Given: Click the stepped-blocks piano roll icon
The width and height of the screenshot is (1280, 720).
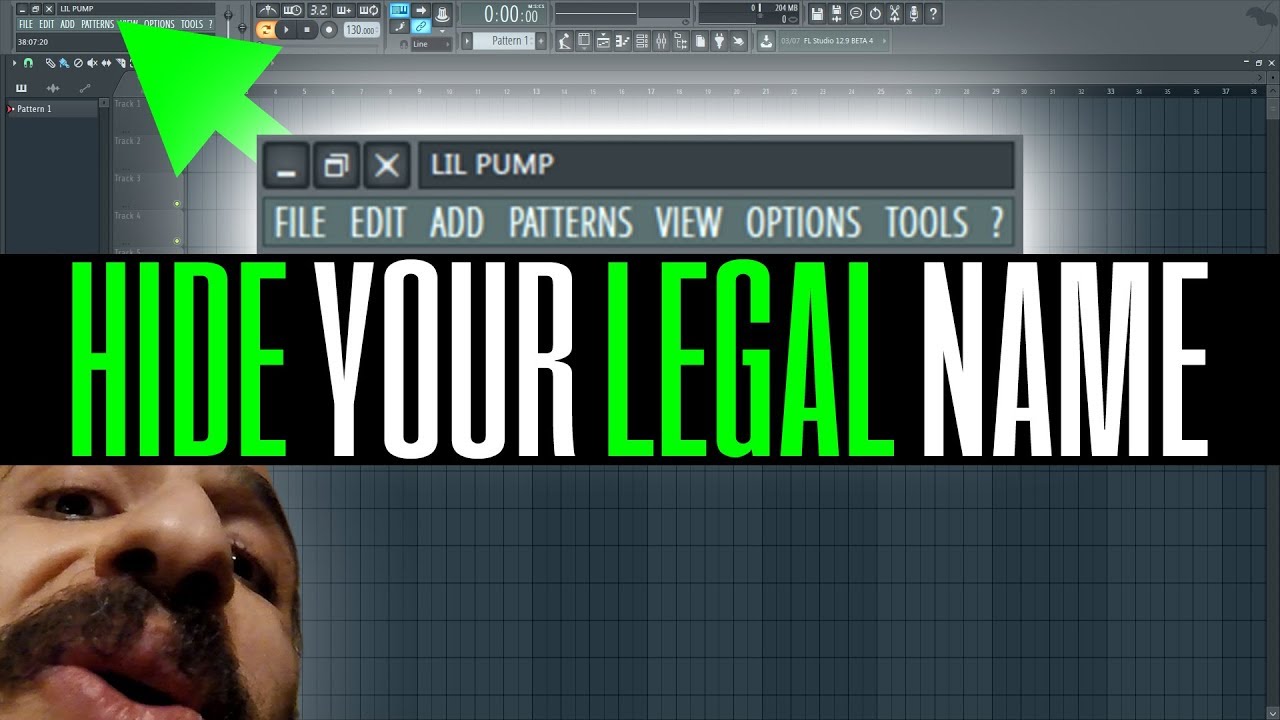Looking at the screenshot, I should [622, 41].
